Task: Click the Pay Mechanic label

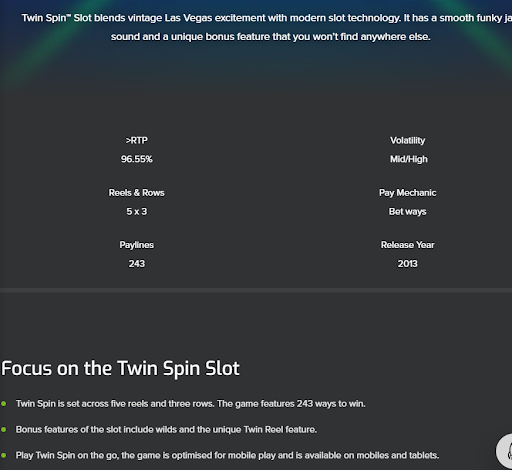Action: point(408,193)
